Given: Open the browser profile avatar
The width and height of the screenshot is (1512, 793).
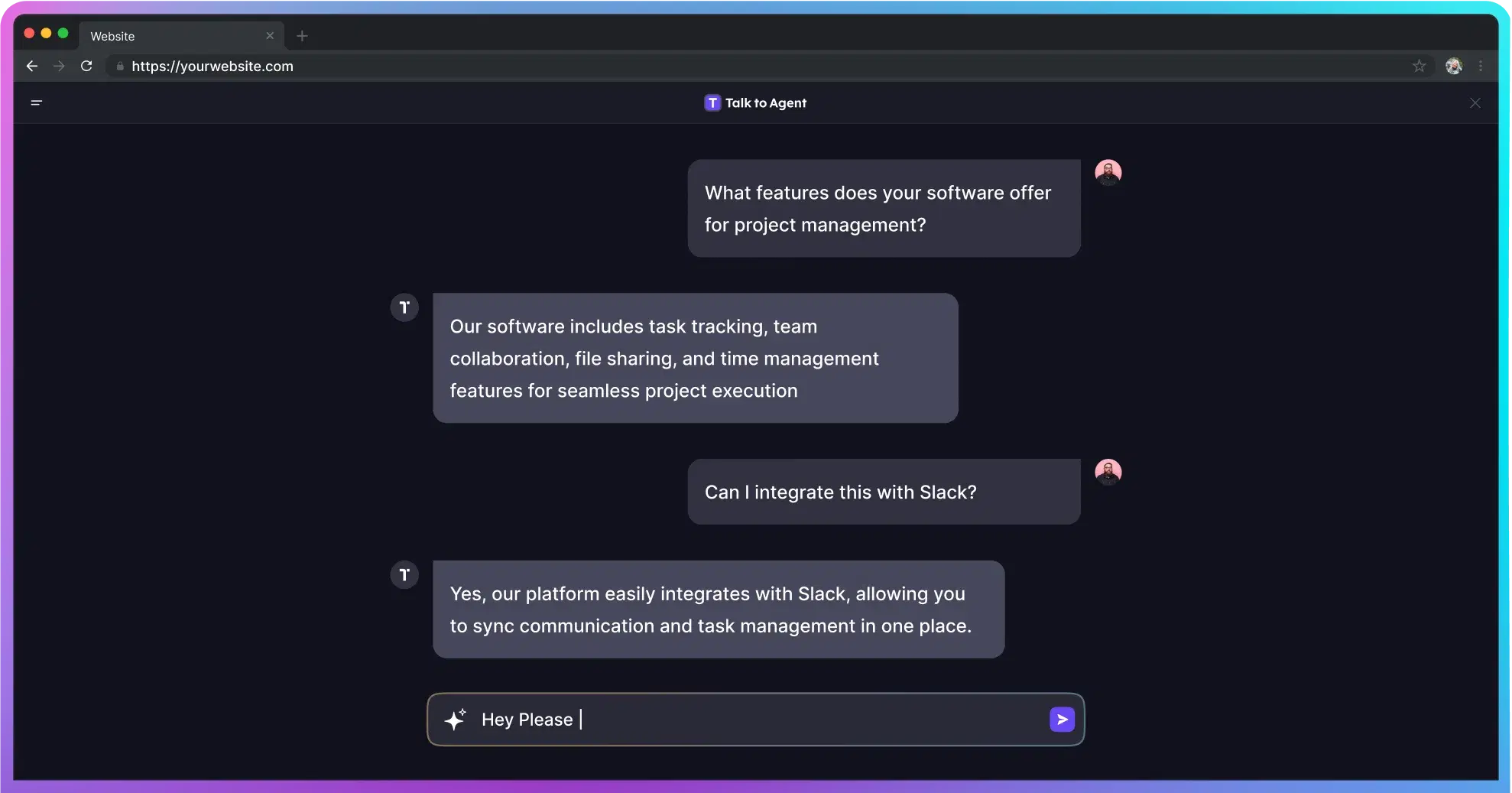Looking at the screenshot, I should [x=1453, y=67].
